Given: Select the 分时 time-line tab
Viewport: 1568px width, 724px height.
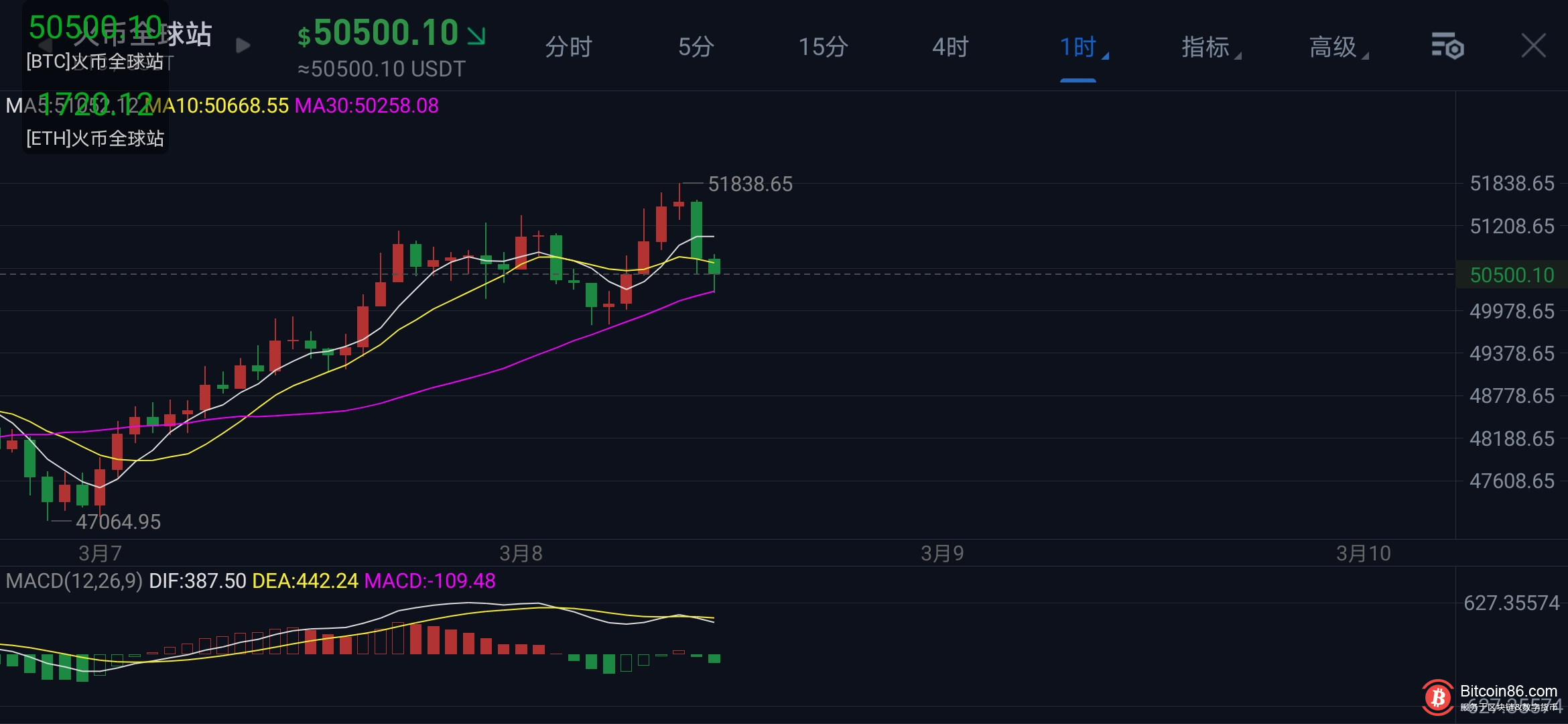Looking at the screenshot, I should click(x=568, y=47).
